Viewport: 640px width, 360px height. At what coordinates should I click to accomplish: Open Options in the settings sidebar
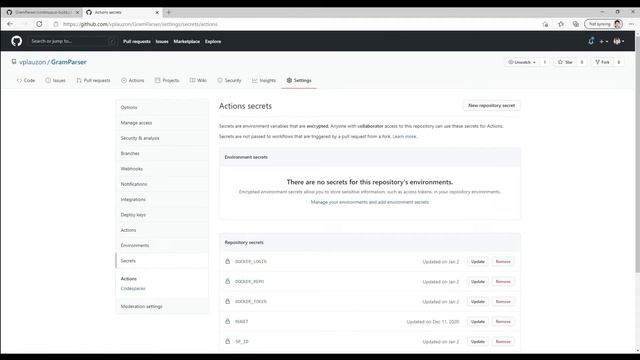[x=162, y=107]
